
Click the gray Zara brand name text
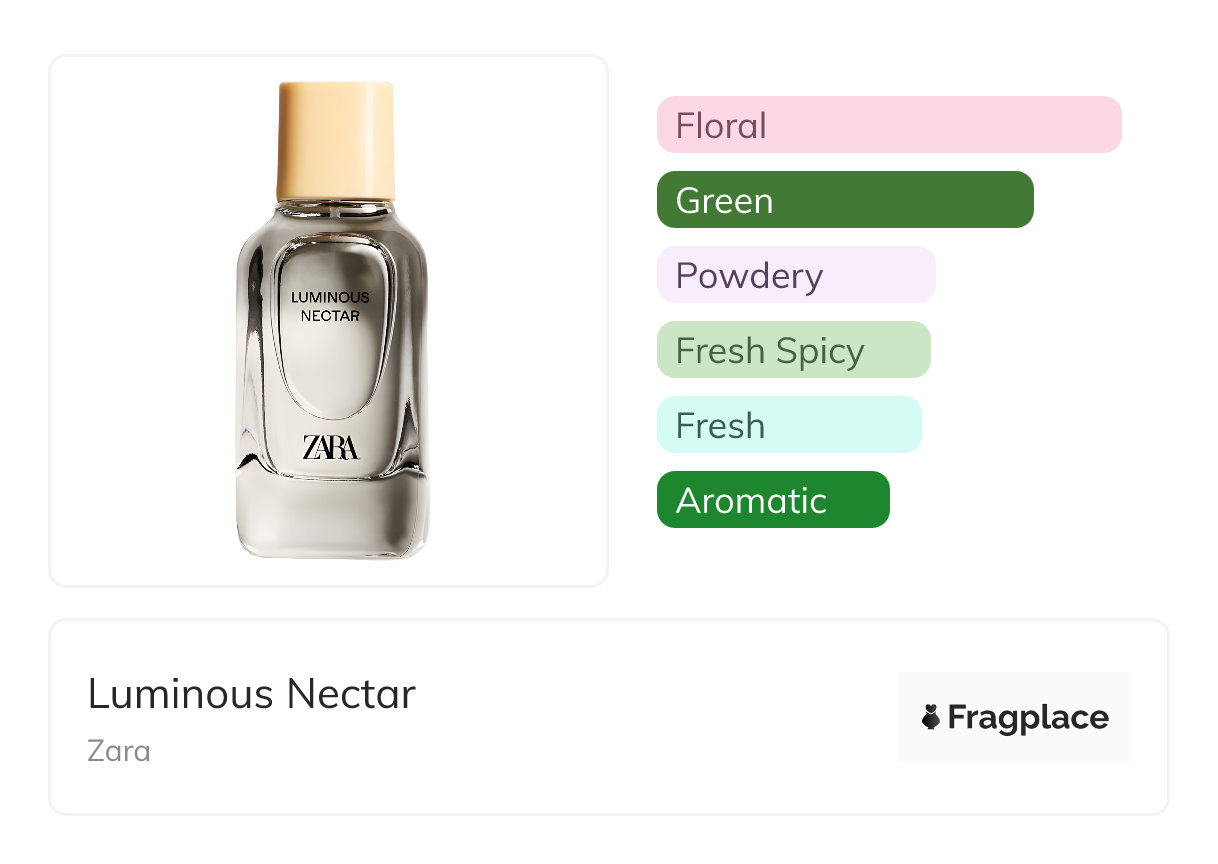point(119,750)
